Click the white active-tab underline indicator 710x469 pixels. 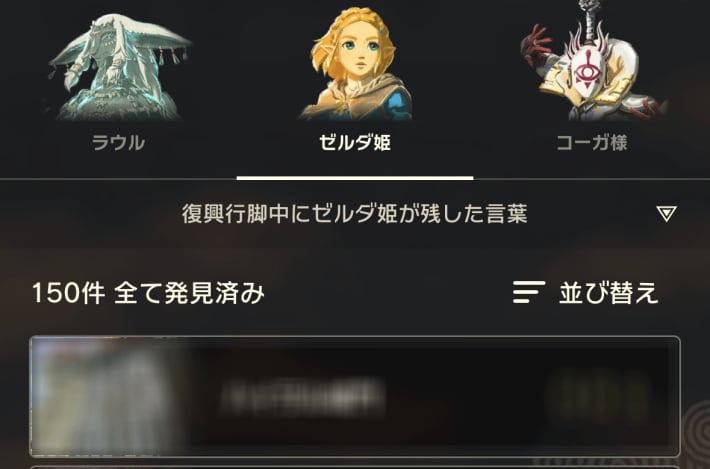[355, 178]
